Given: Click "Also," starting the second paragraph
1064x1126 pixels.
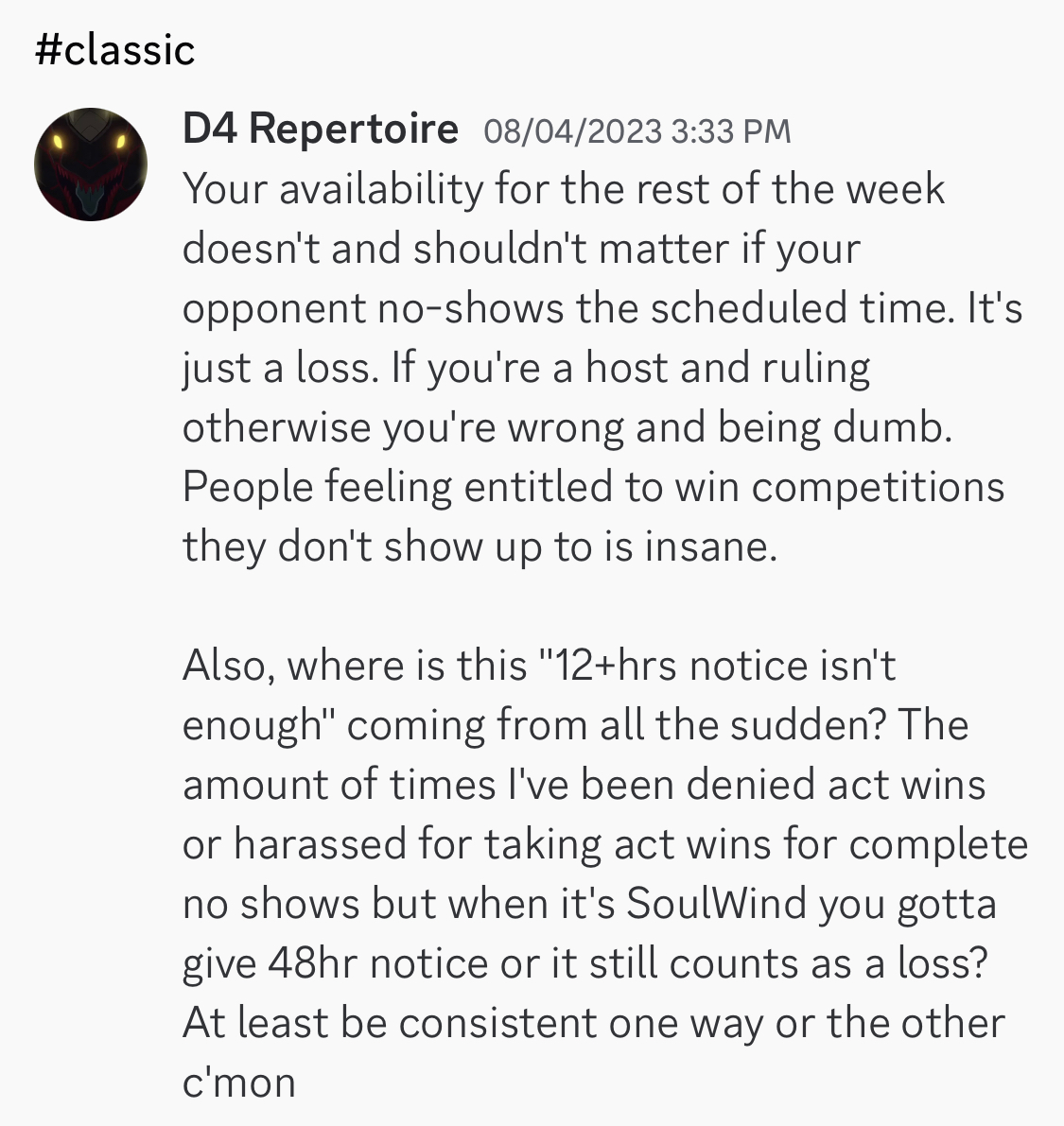Looking at the screenshot, I should [228, 666].
